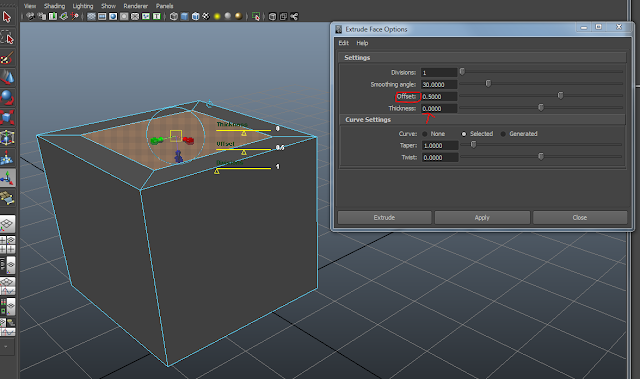Switch to perspective/outliner layout
640x379 pixels.
(7, 265)
